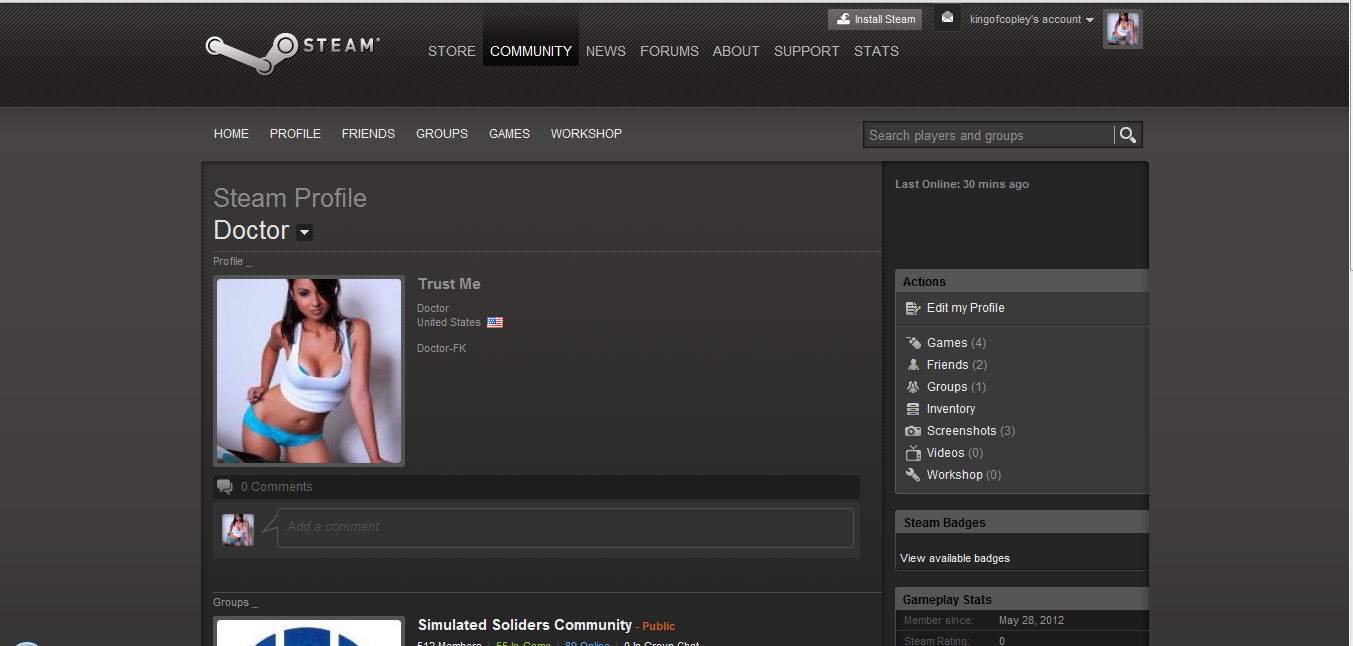Click the Doctor-FK text
The image size is (1353, 646).
tap(442, 348)
